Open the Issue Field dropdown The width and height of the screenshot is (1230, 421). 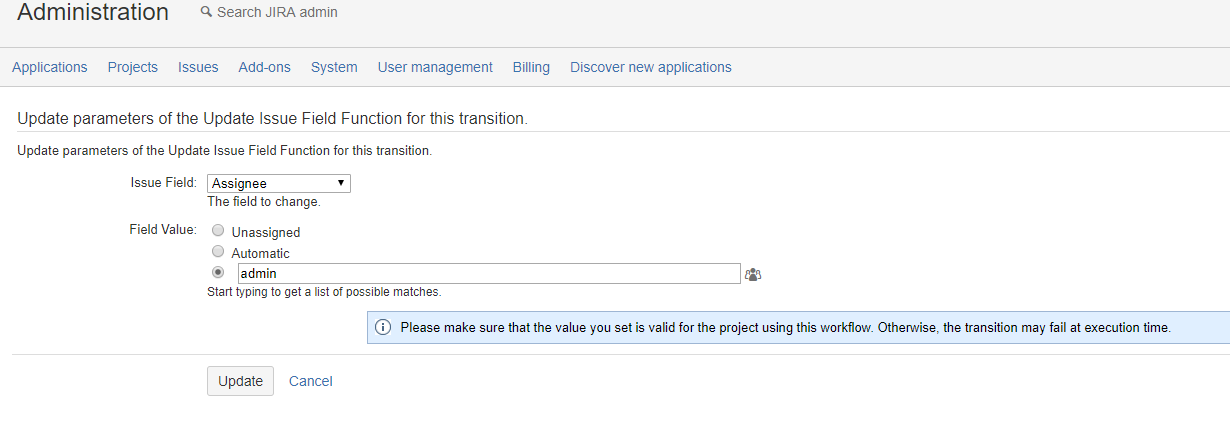(279, 183)
